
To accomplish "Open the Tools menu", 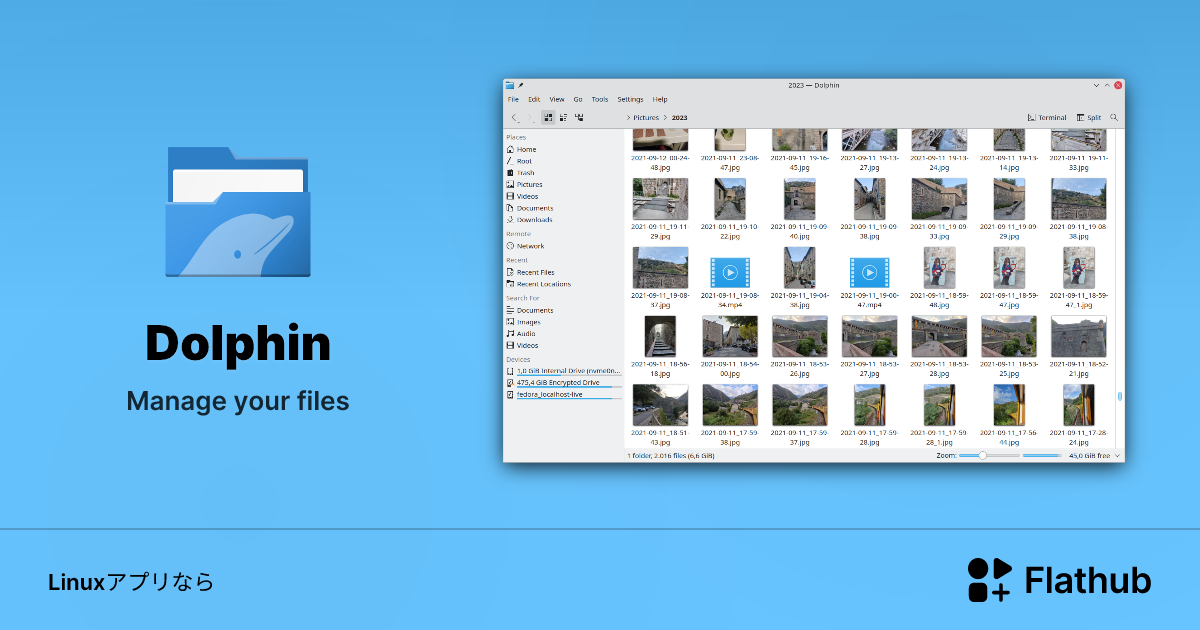I will [599, 99].
